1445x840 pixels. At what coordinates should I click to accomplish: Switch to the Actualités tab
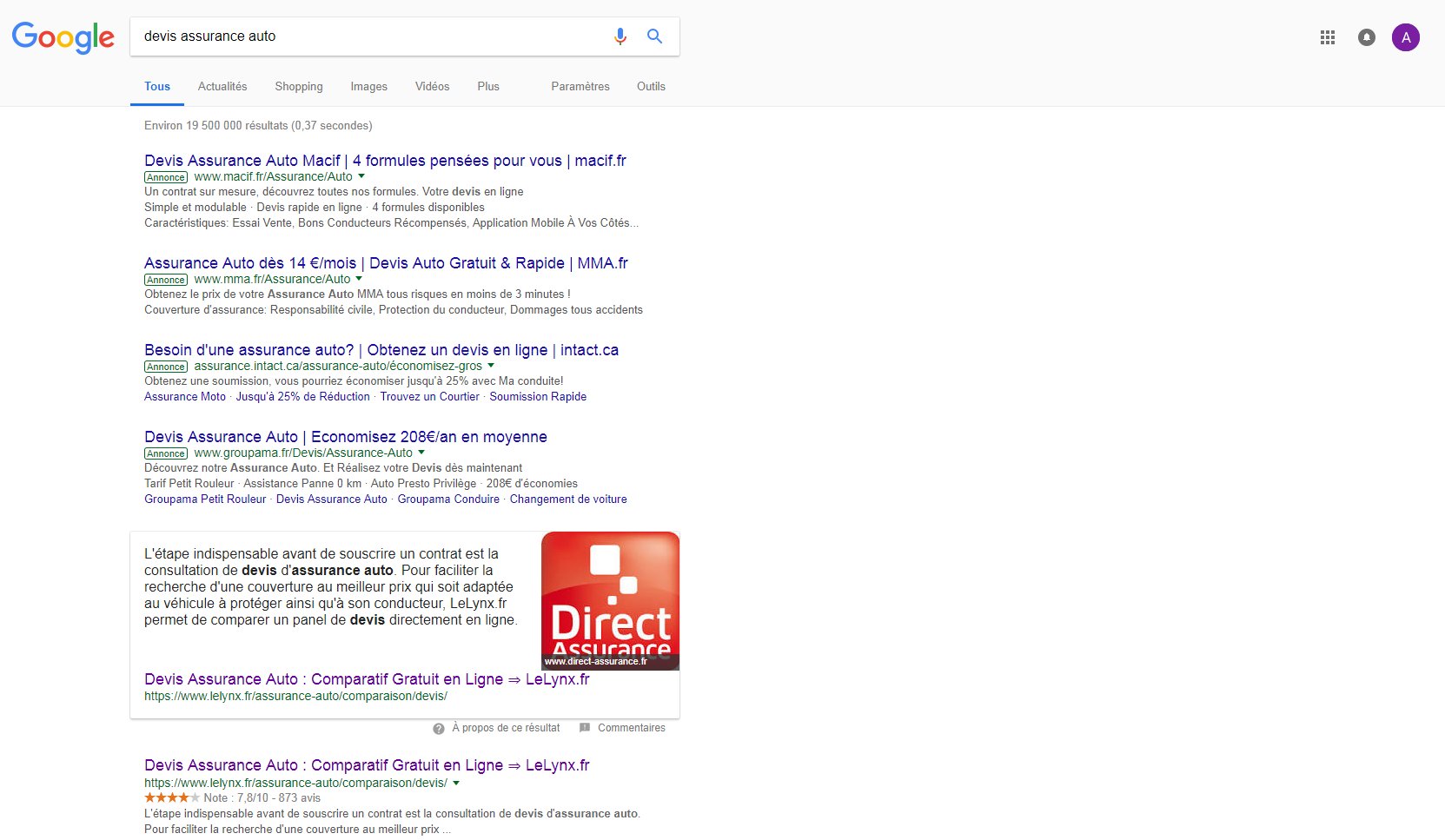[222, 86]
